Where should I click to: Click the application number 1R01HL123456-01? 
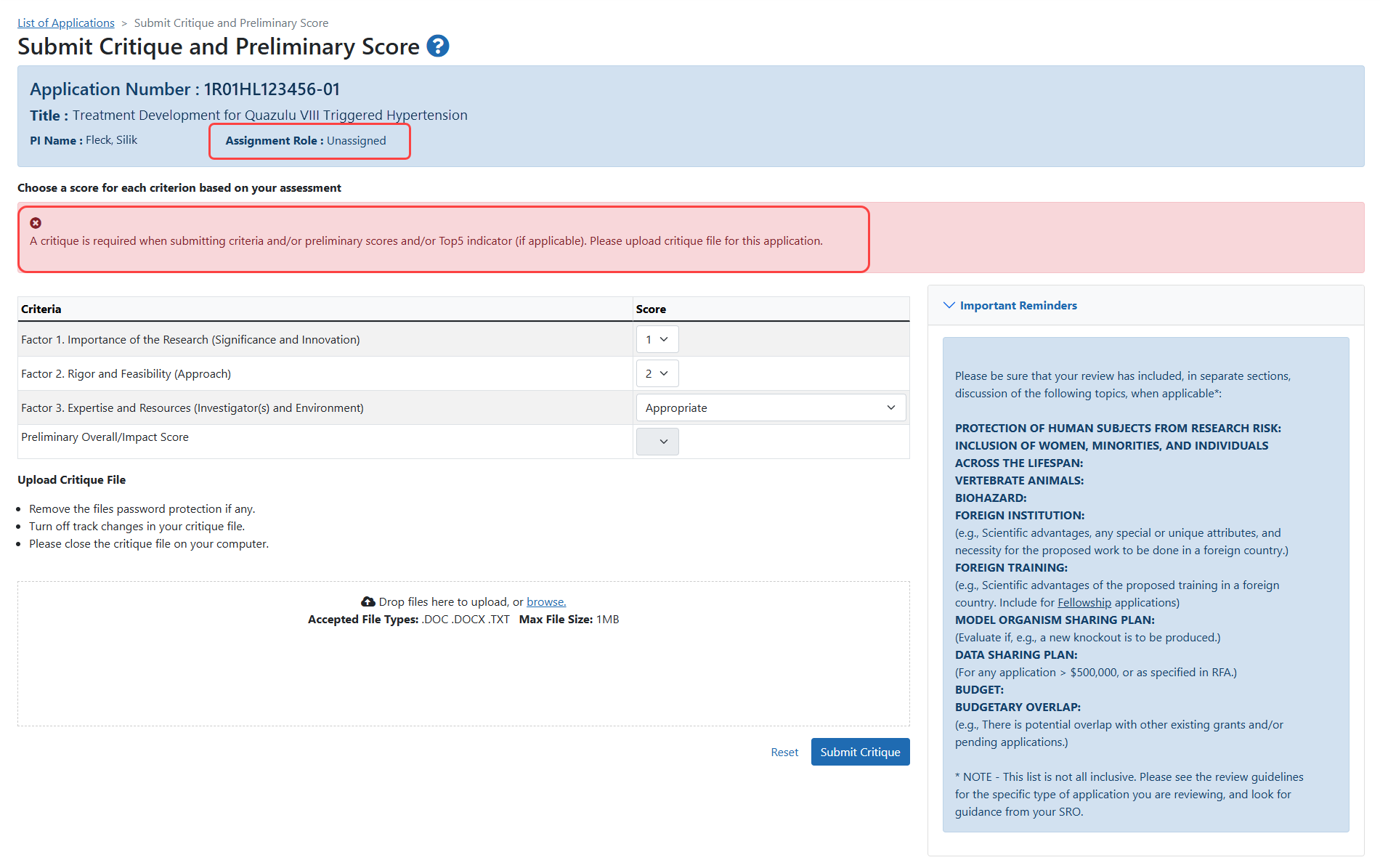[x=272, y=89]
